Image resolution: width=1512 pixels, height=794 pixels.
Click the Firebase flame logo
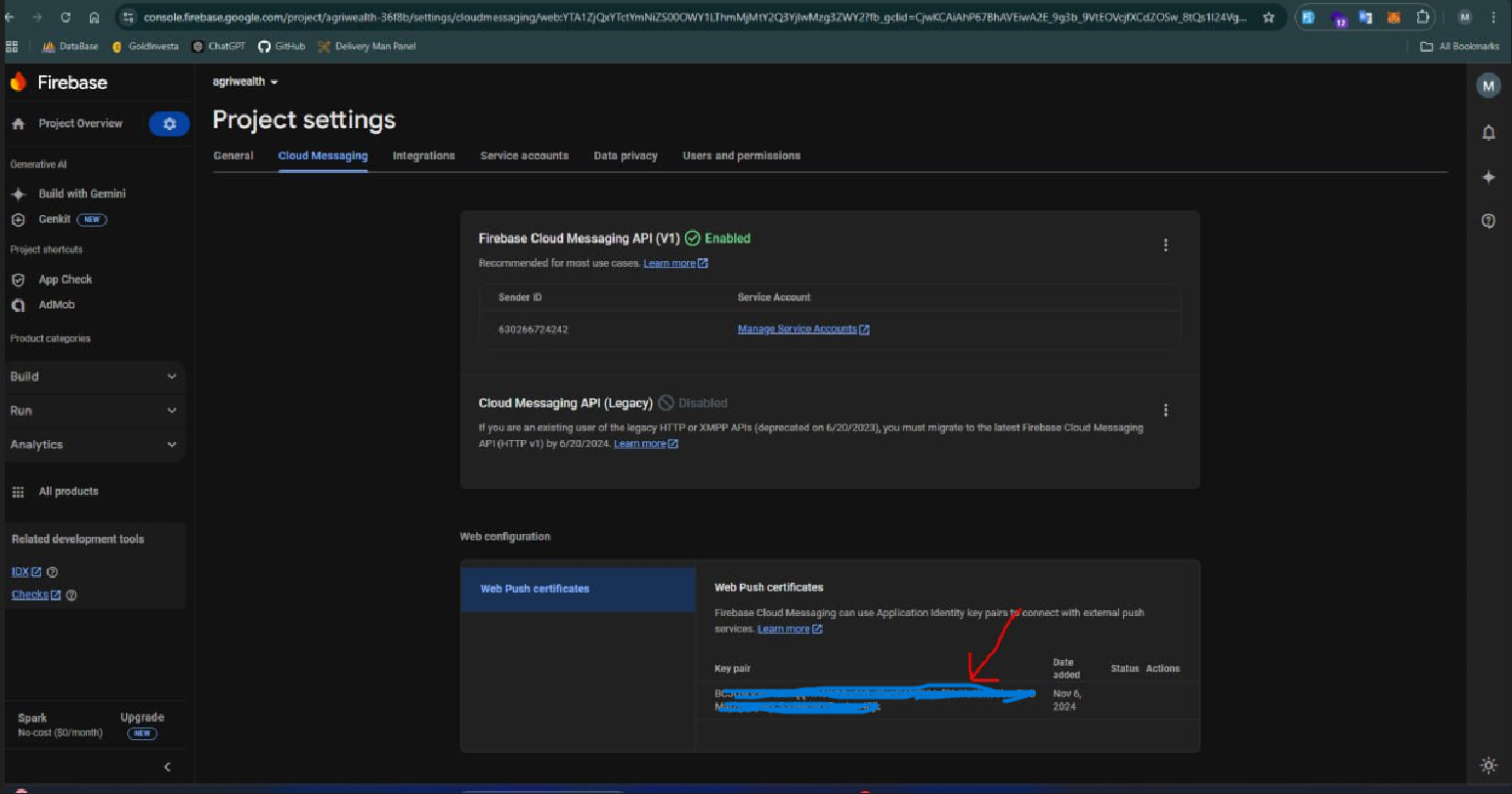tap(18, 82)
